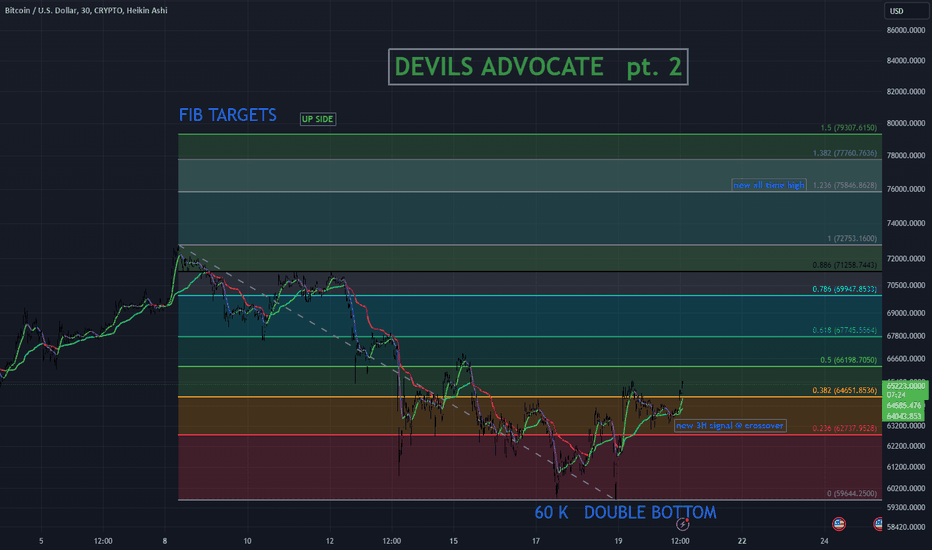This screenshot has width=932, height=550.
Task: Click the 1.5 (79307.6150) fib label
Action: coord(848,128)
